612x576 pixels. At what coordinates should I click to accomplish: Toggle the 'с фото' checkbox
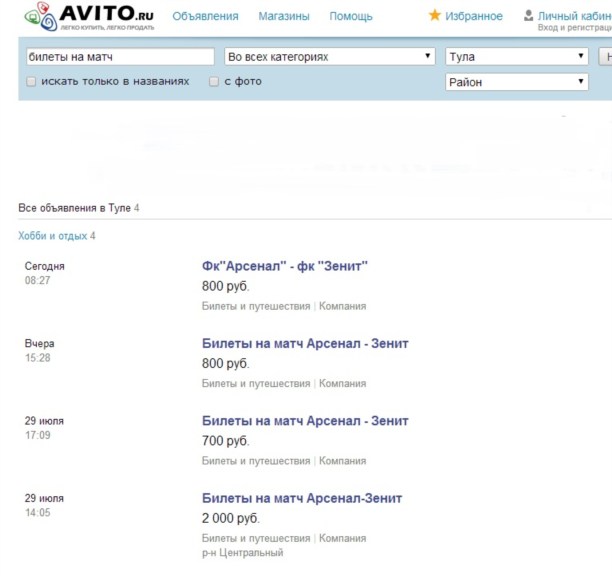click(214, 82)
